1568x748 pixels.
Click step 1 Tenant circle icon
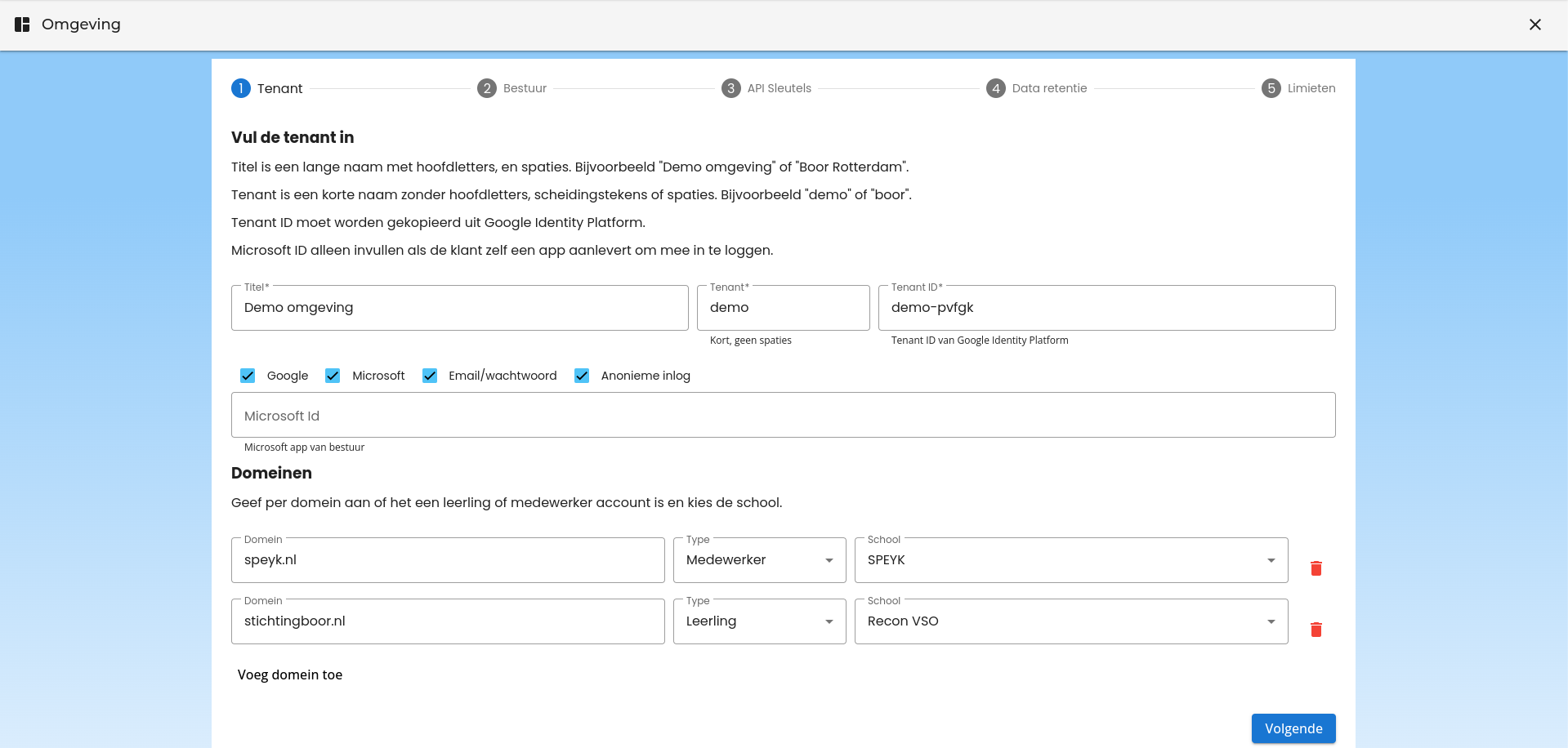pos(240,88)
